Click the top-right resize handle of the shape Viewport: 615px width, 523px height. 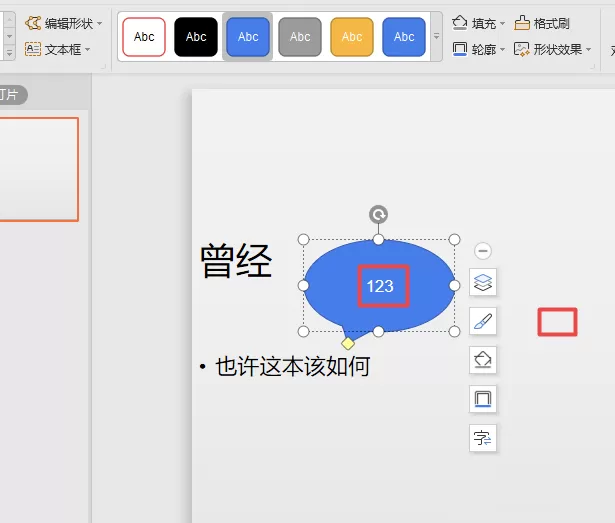(454, 239)
